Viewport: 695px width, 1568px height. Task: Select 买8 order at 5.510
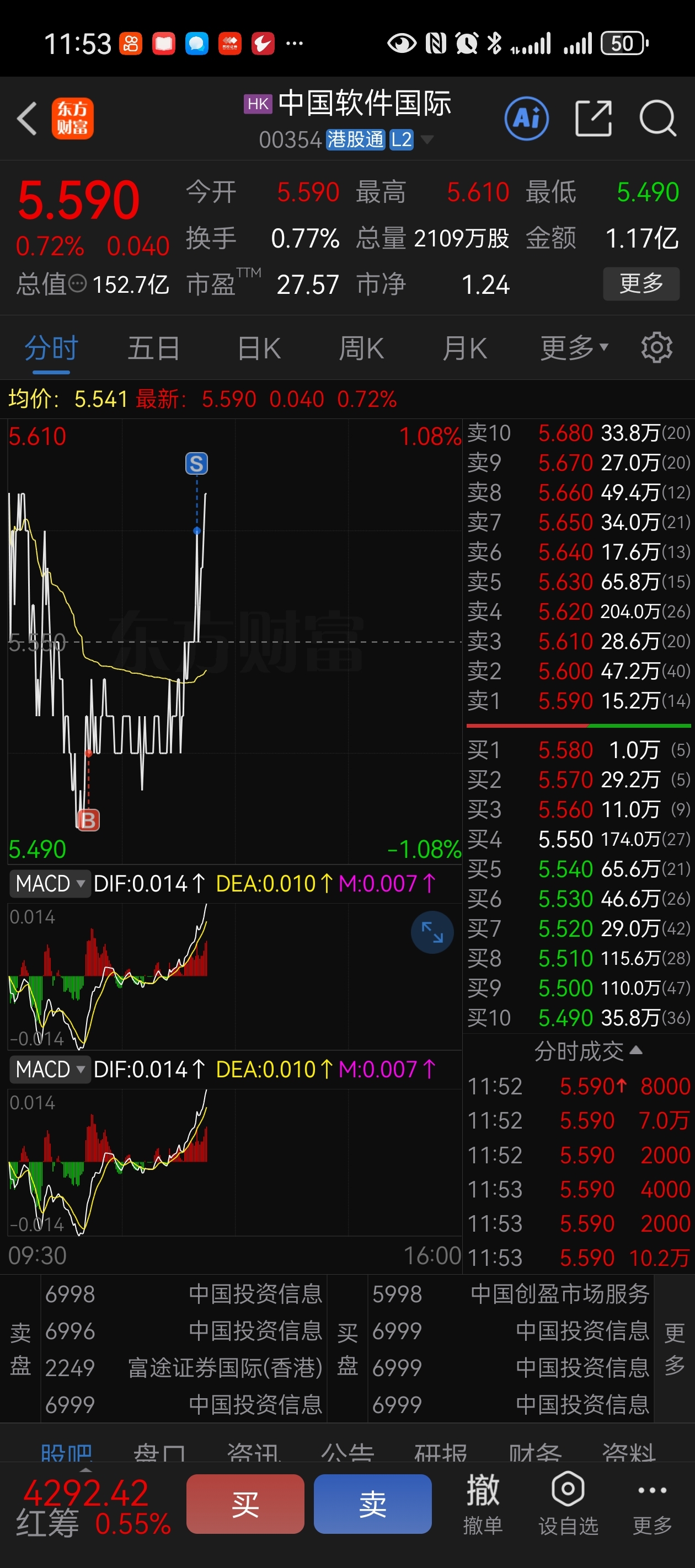tap(579, 958)
